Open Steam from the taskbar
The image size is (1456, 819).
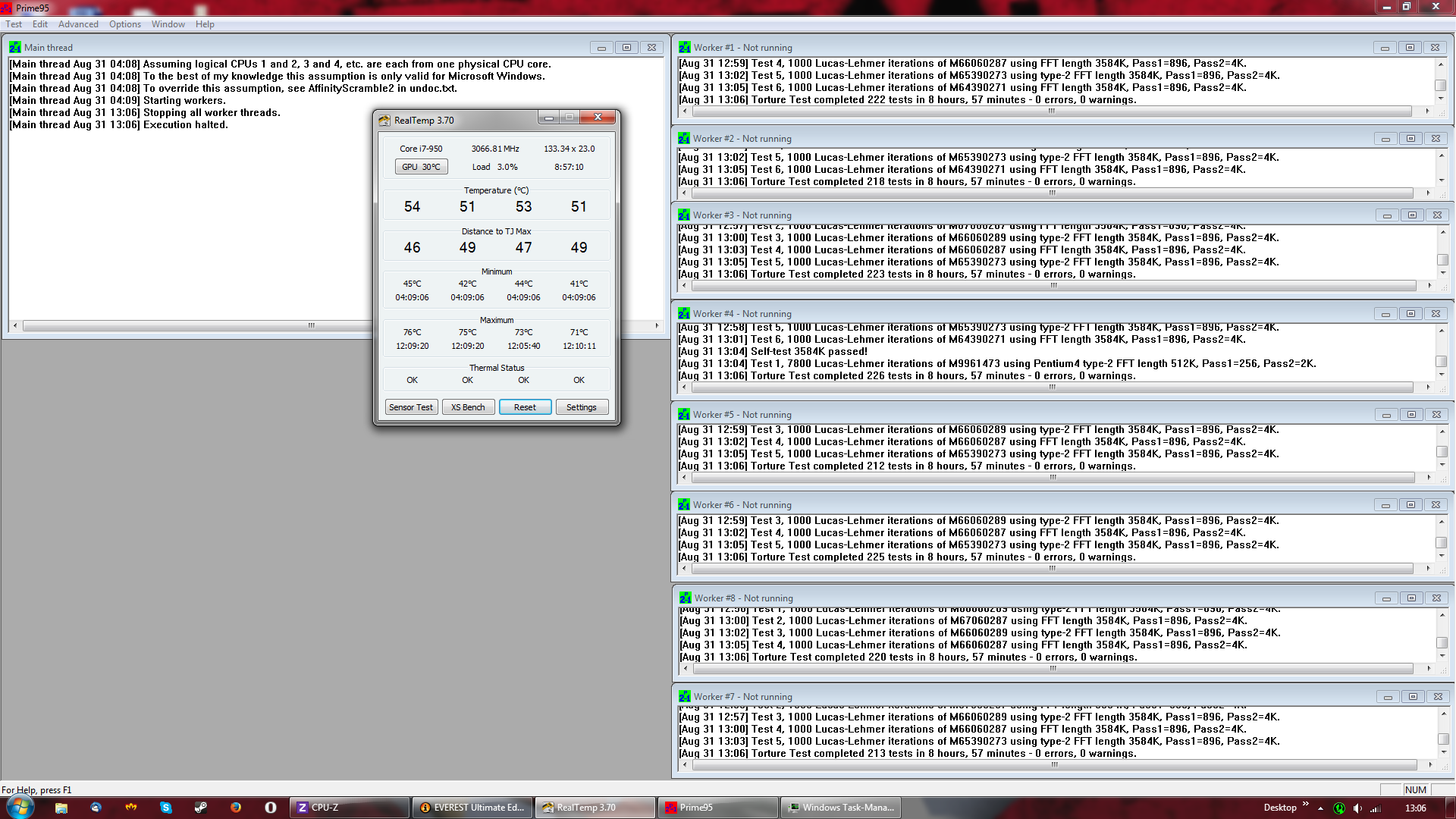(x=200, y=808)
